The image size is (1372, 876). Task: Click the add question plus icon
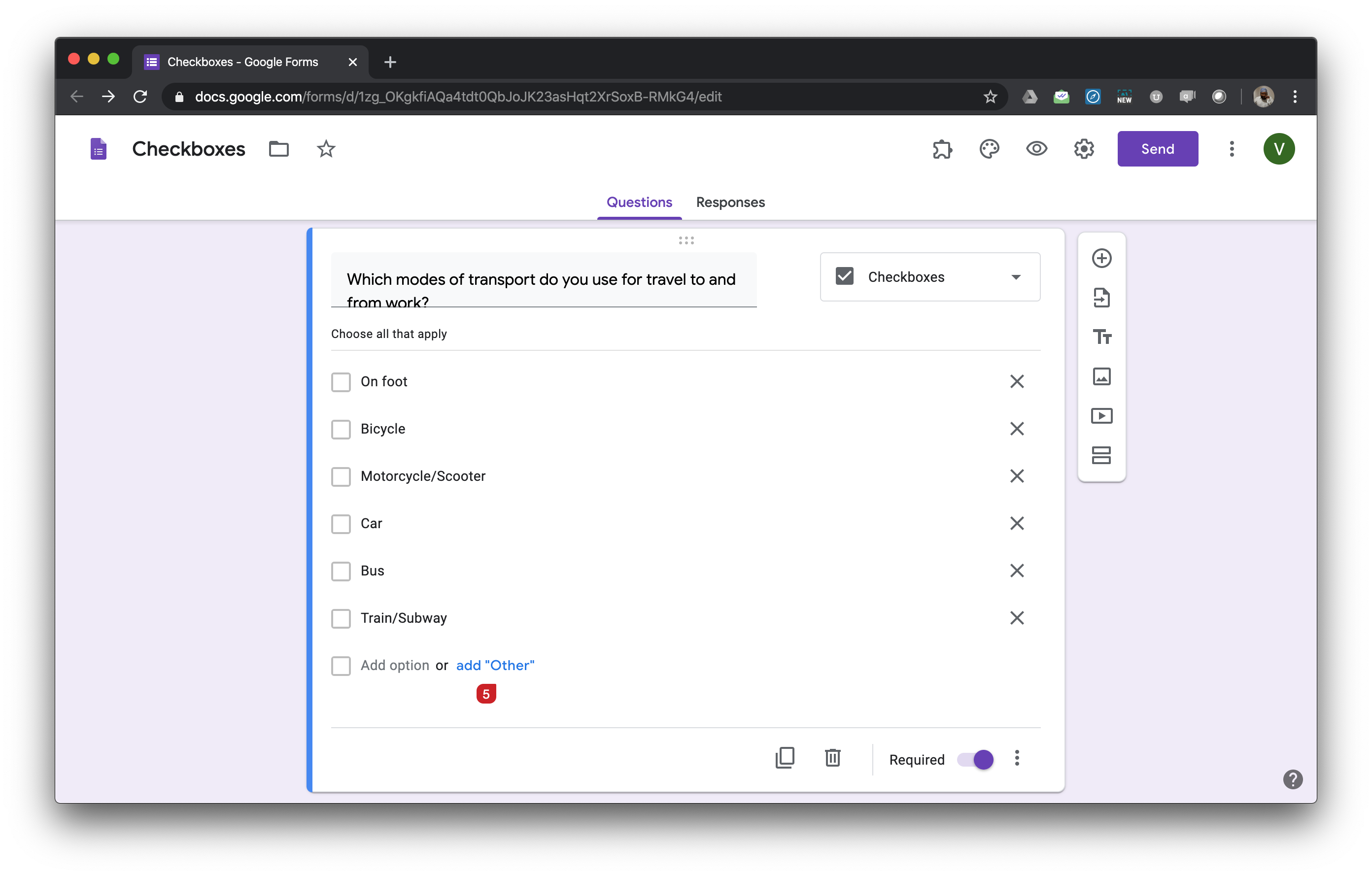[1101, 258]
